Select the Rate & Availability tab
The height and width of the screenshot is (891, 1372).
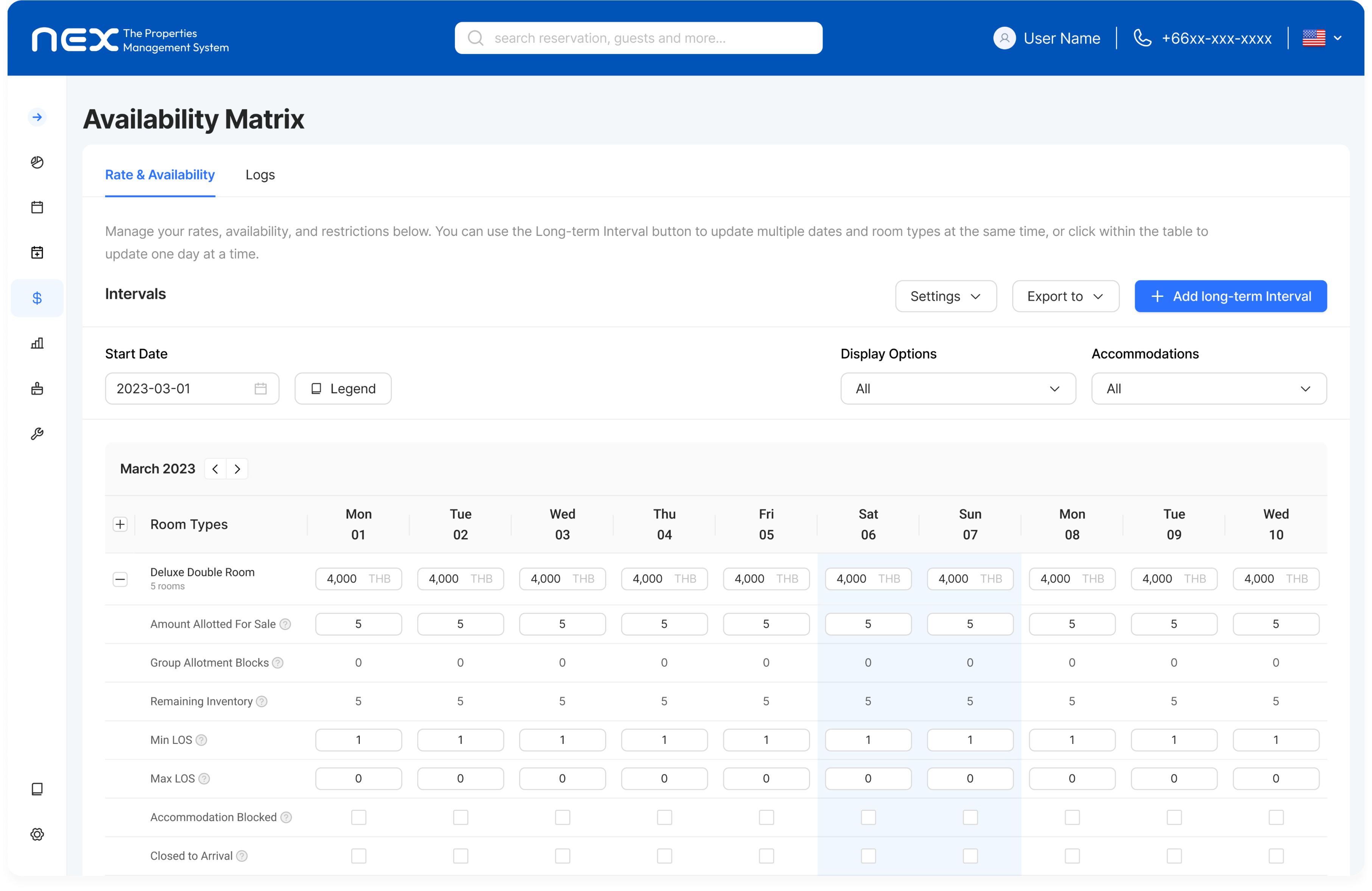click(x=160, y=175)
